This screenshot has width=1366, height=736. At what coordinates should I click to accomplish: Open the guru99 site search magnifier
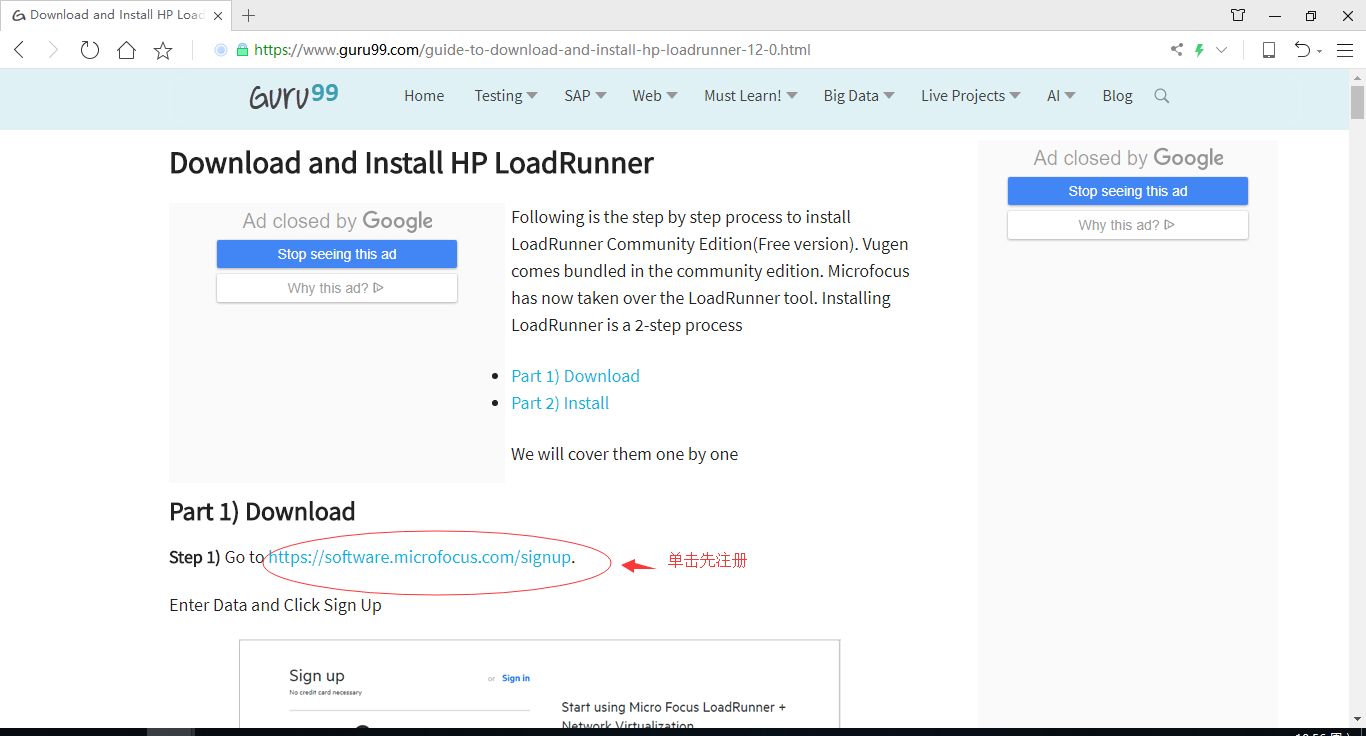pos(1161,96)
